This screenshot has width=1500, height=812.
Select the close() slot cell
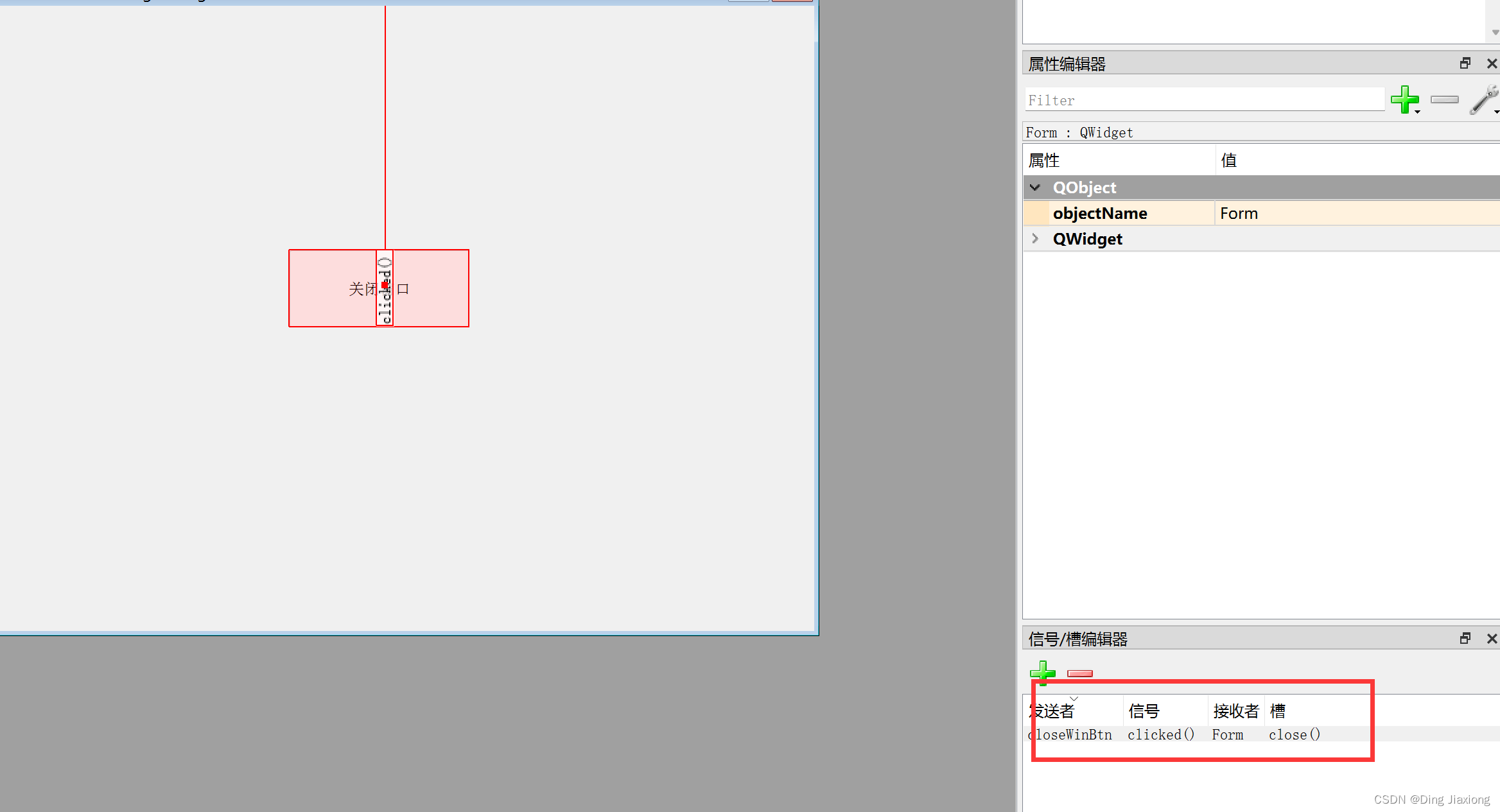pyautogui.click(x=1294, y=734)
